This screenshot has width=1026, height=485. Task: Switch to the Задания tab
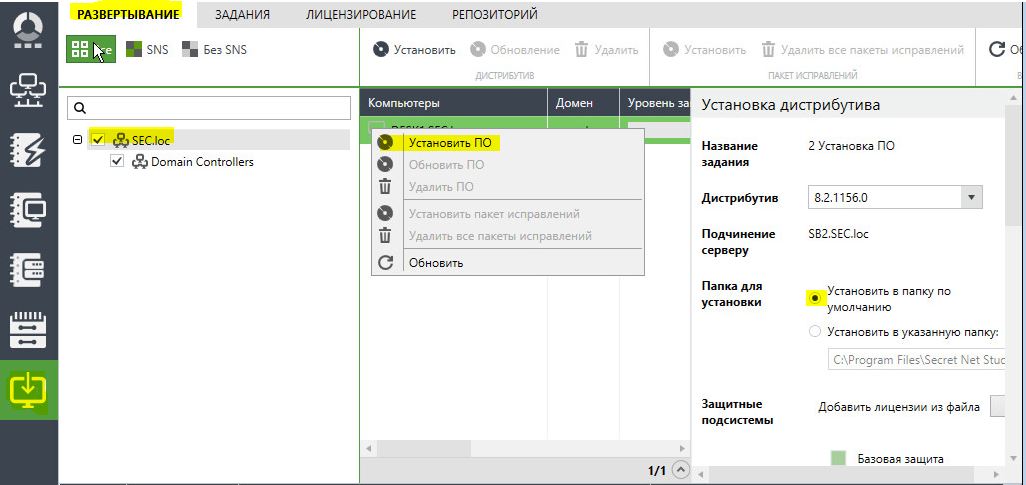[242, 14]
